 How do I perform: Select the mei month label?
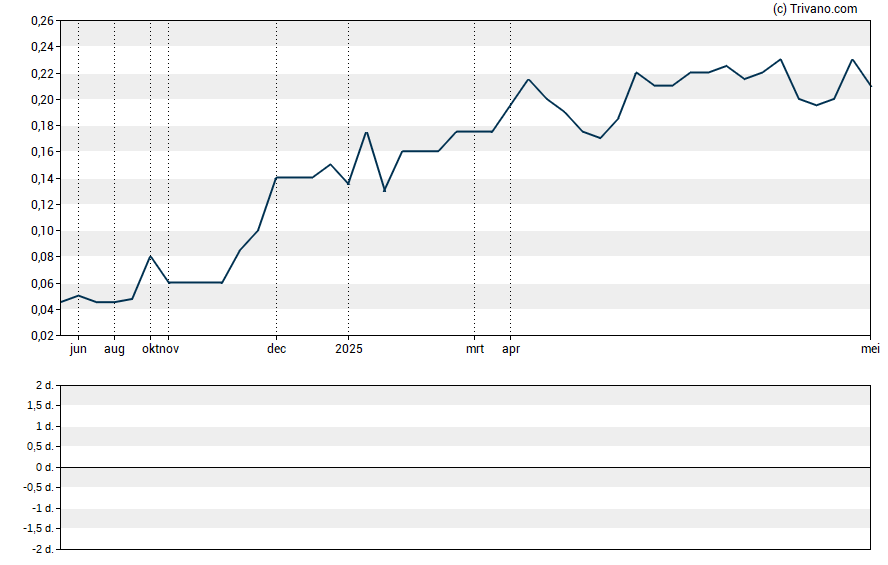point(870,349)
